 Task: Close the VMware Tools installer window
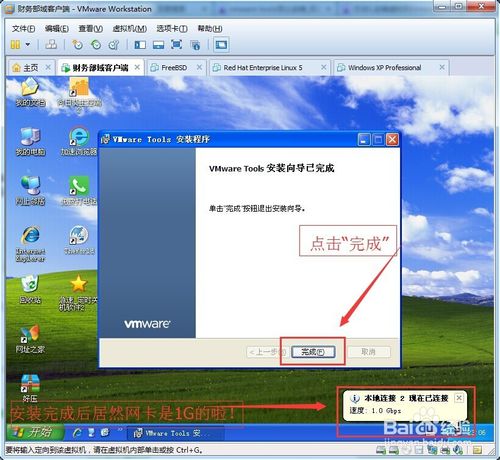[x=392, y=140]
